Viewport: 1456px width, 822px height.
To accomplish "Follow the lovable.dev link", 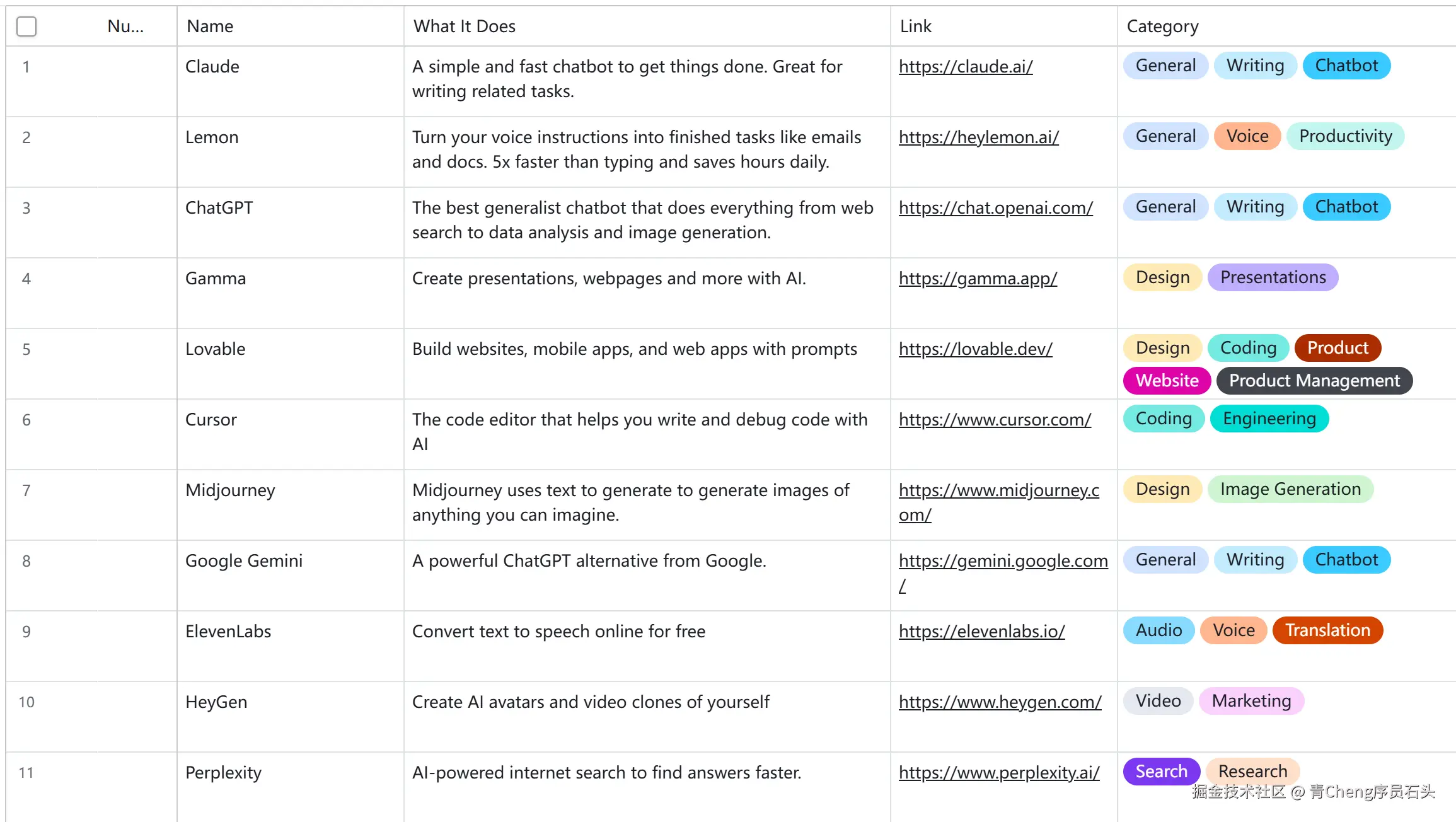I will tap(976, 349).
